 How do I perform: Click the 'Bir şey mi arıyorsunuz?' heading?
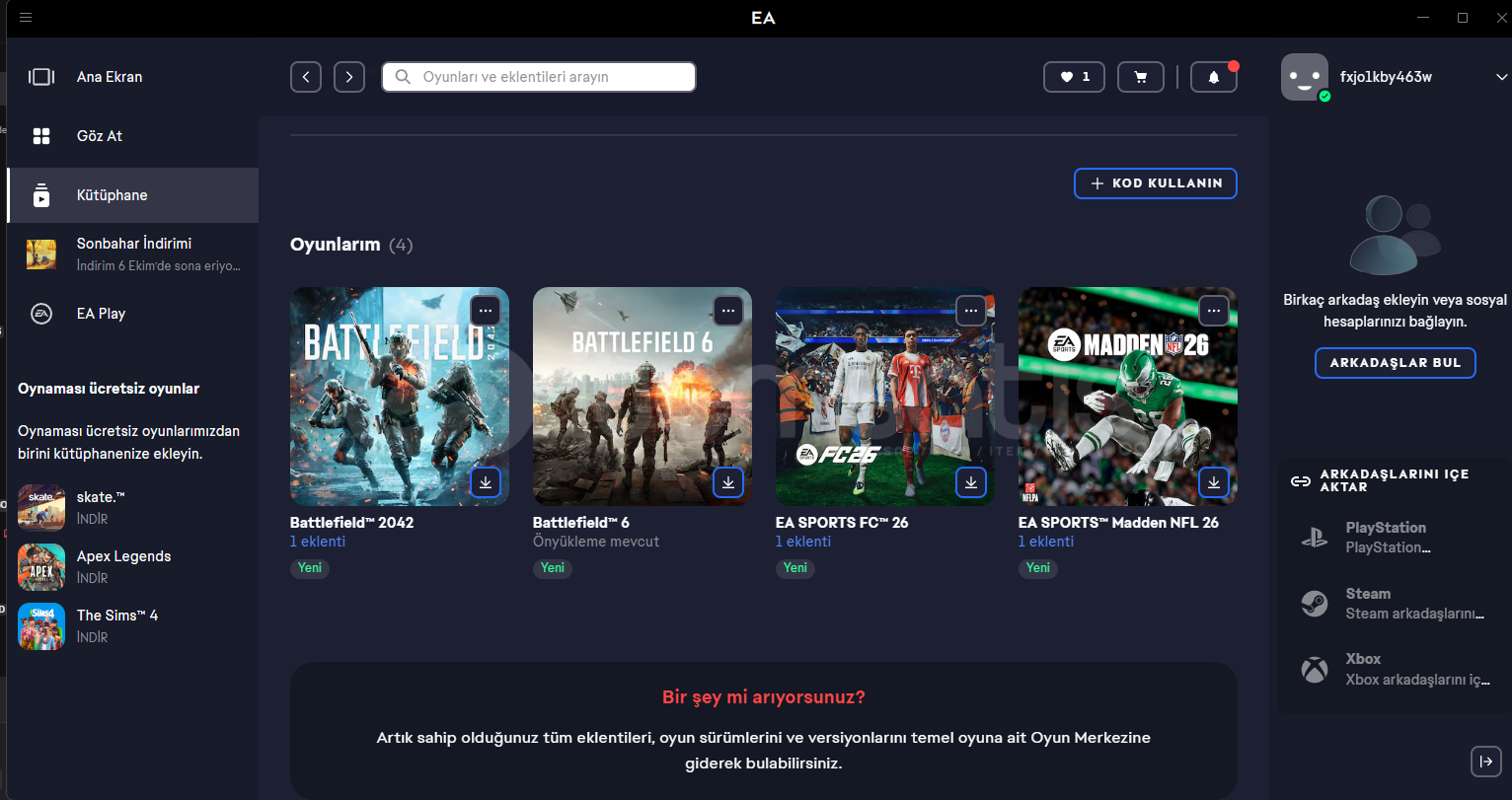point(764,697)
